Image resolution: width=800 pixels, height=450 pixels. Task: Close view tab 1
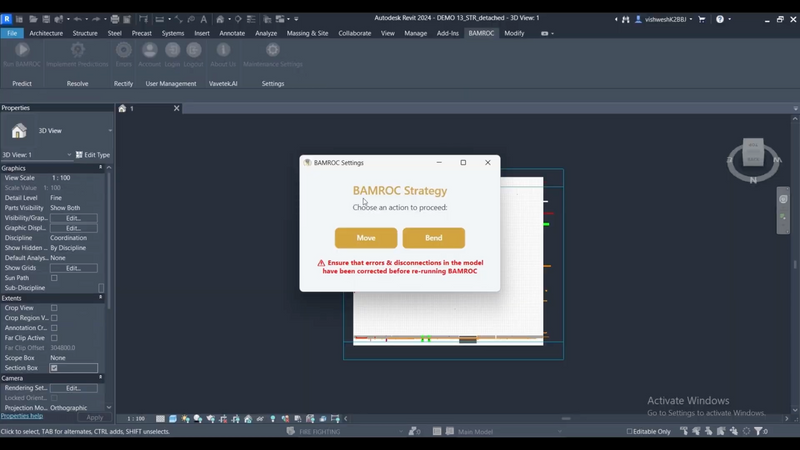(177, 108)
